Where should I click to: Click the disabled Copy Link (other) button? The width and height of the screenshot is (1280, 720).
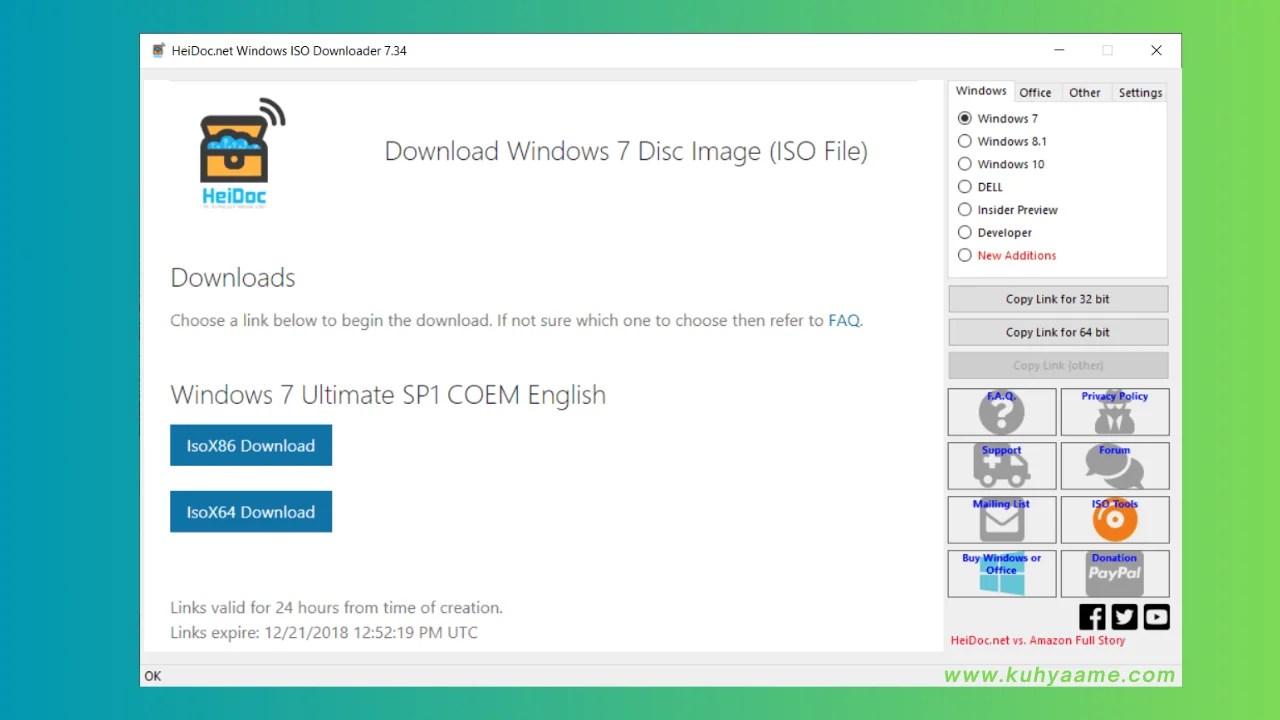pyautogui.click(x=1058, y=365)
